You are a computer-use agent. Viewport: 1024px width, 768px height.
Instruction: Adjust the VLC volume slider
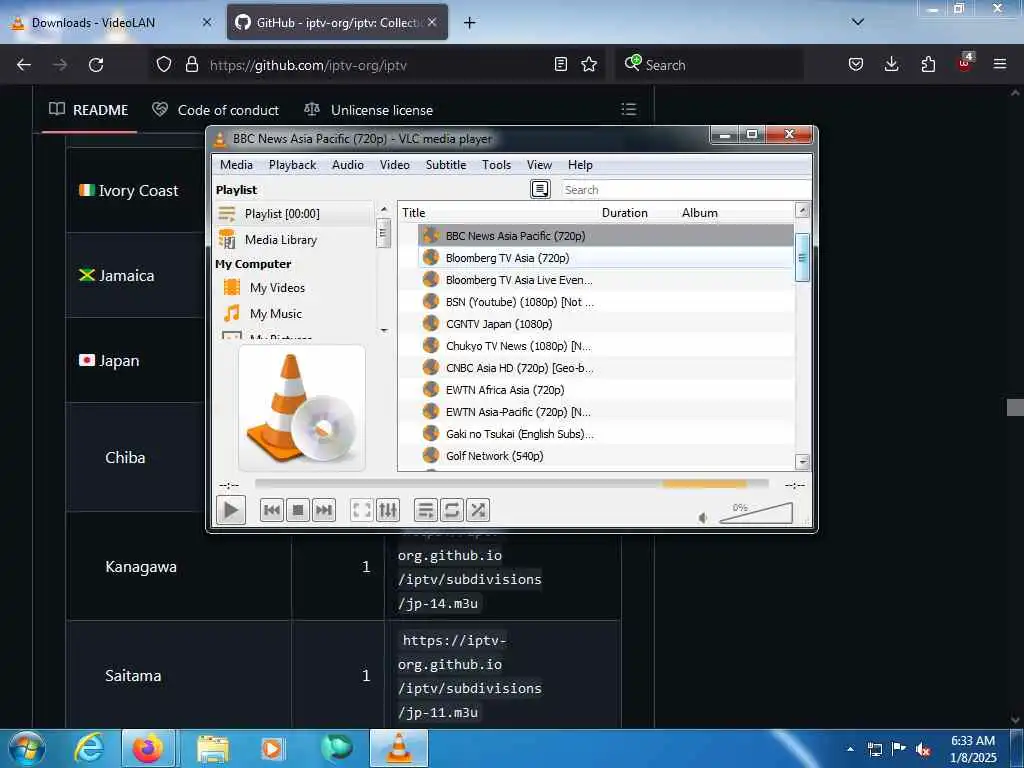[756, 513]
